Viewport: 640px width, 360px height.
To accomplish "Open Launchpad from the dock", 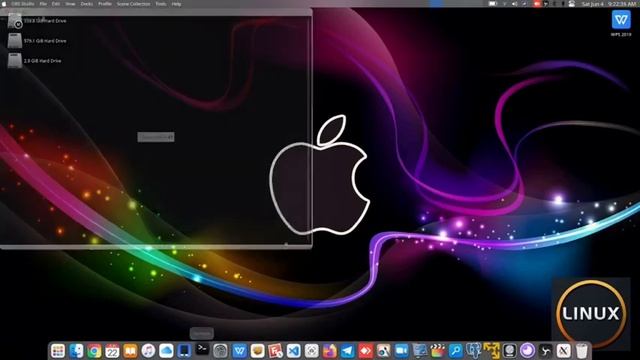I will [58, 351].
